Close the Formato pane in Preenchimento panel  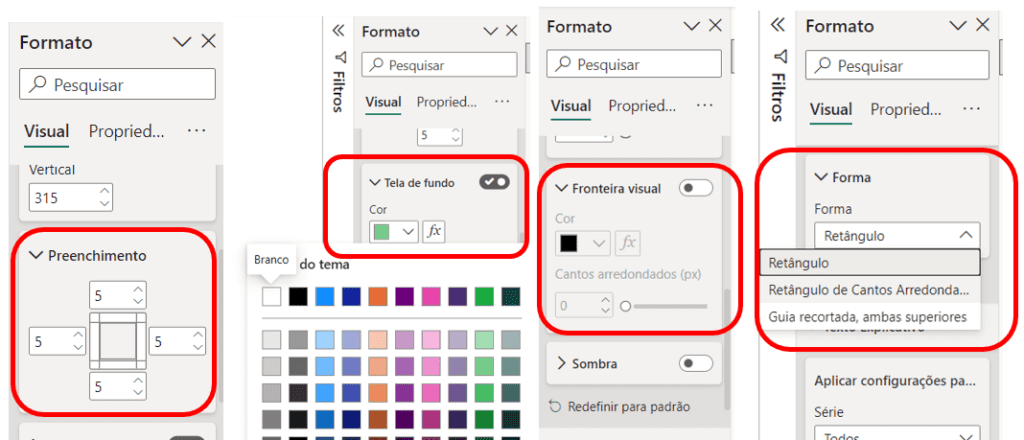pyautogui.click(x=208, y=42)
